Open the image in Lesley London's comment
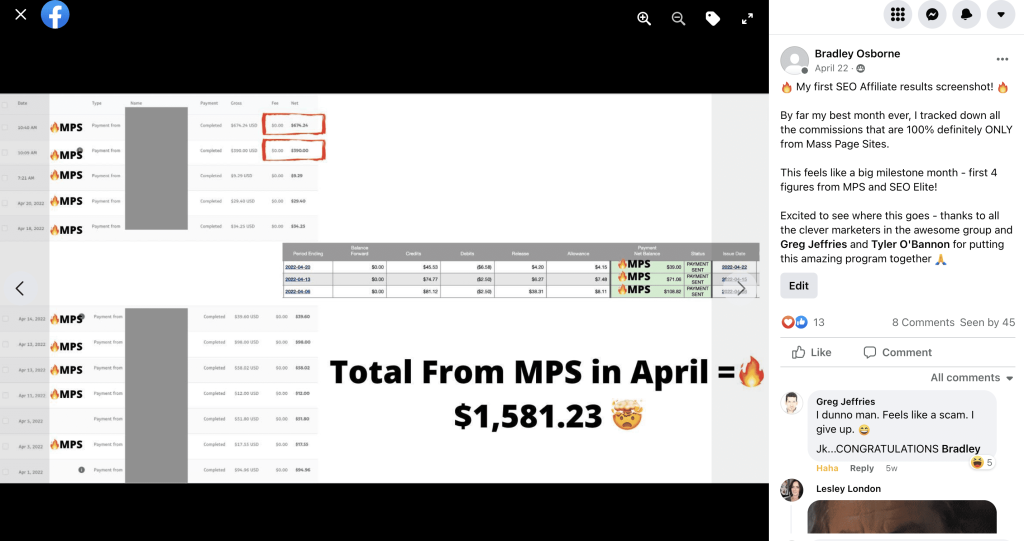Screen dimensions: 1024x541 pyautogui.click(x=902, y=517)
